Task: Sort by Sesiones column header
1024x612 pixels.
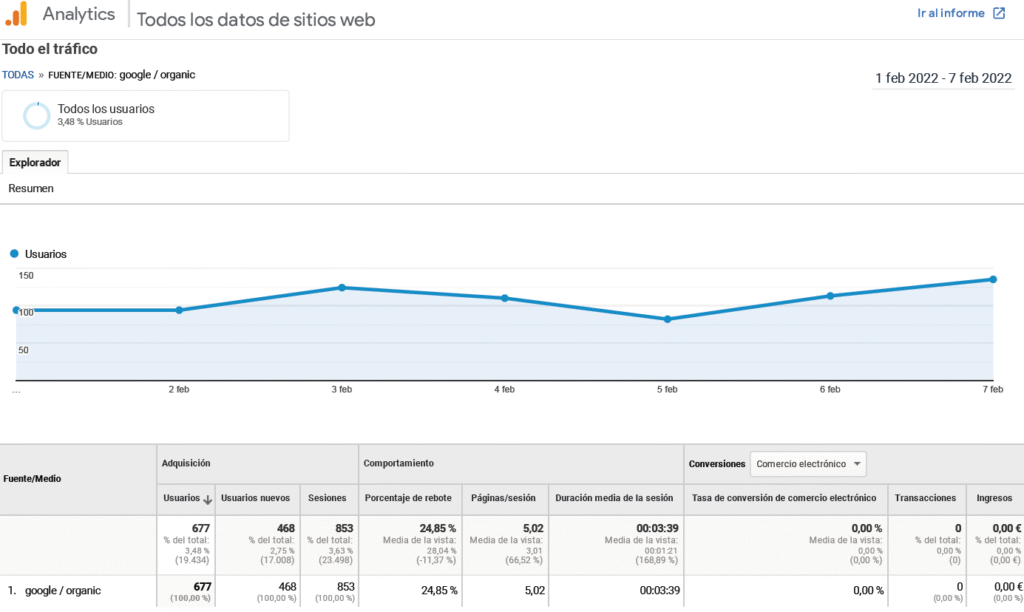Action: (x=327, y=498)
